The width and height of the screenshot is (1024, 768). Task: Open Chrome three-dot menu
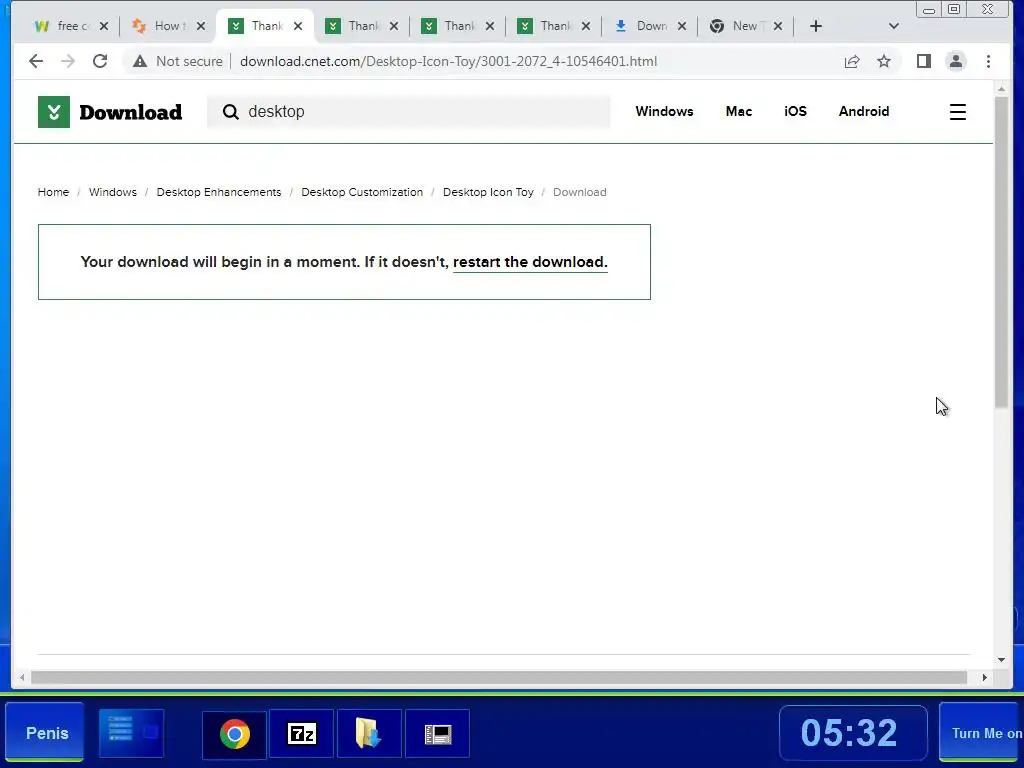pyautogui.click(x=988, y=61)
